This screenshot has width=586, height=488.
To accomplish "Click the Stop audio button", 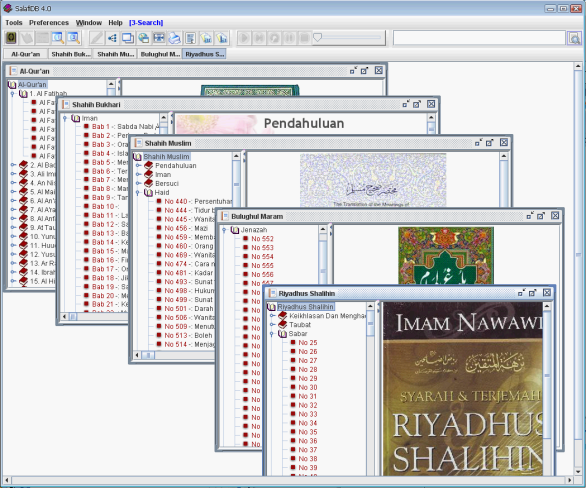I will [x=304, y=38].
